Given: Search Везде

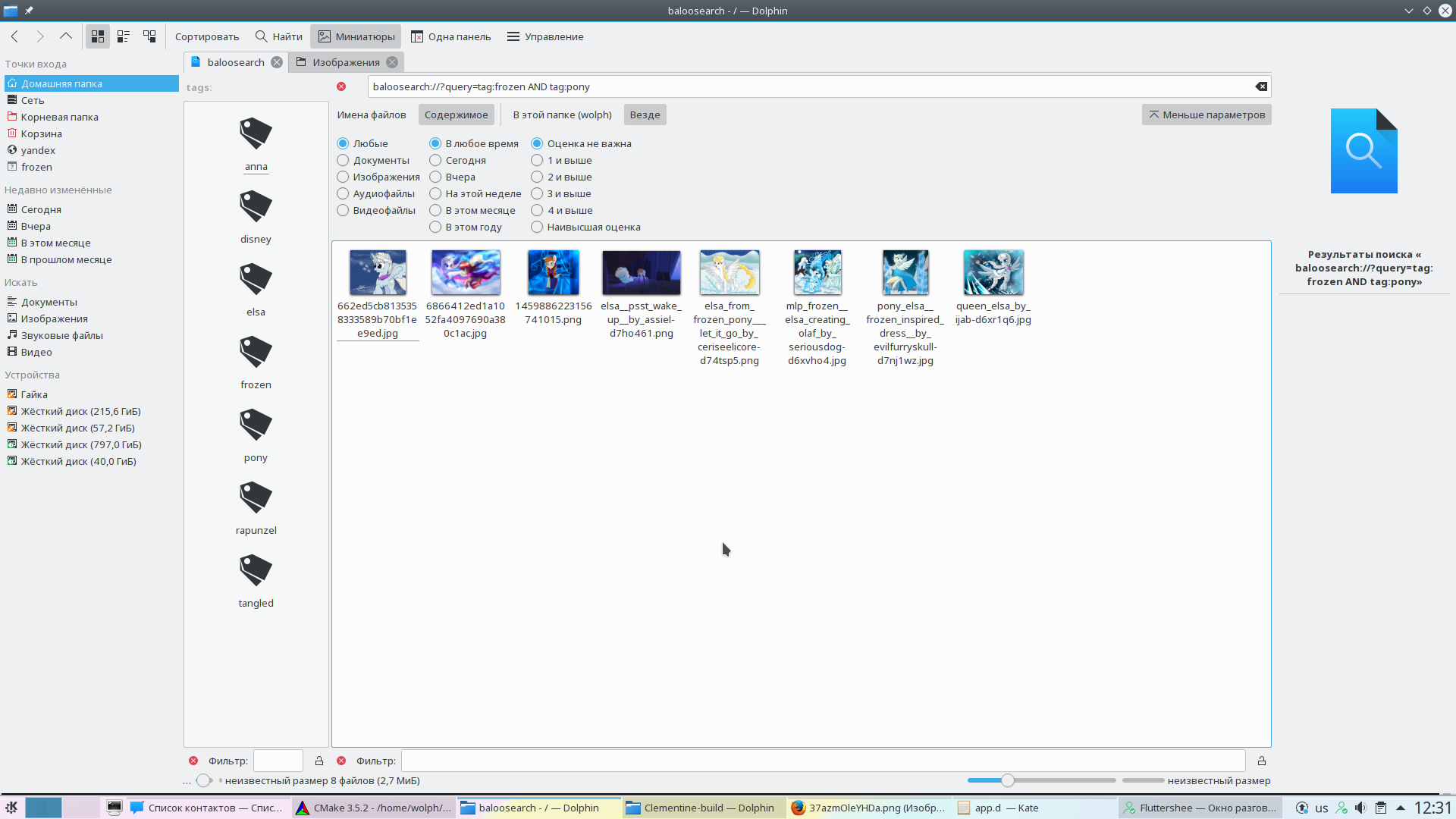Looking at the screenshot, I should pos(645,115).
